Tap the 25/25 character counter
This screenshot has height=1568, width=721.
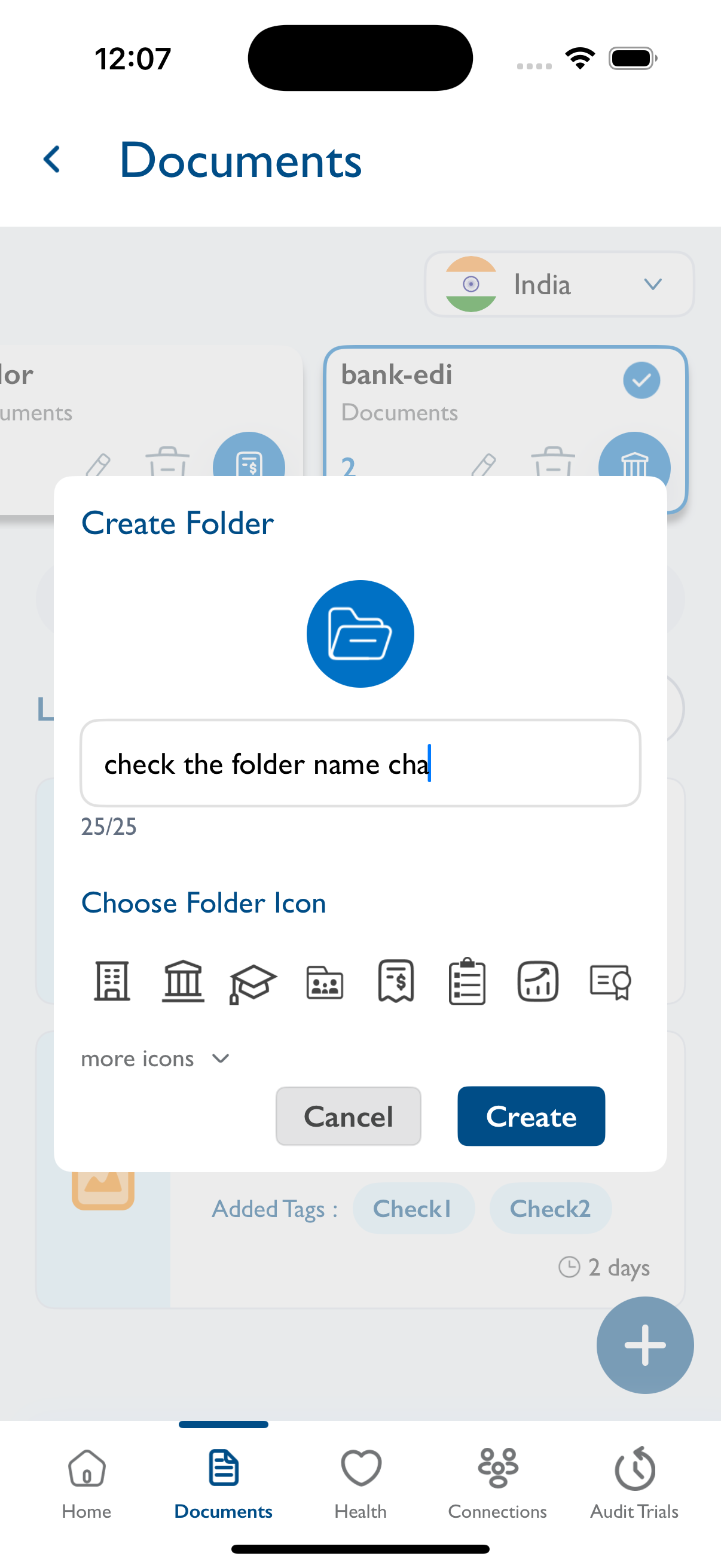pyautogui.click(x=109, y=826)
